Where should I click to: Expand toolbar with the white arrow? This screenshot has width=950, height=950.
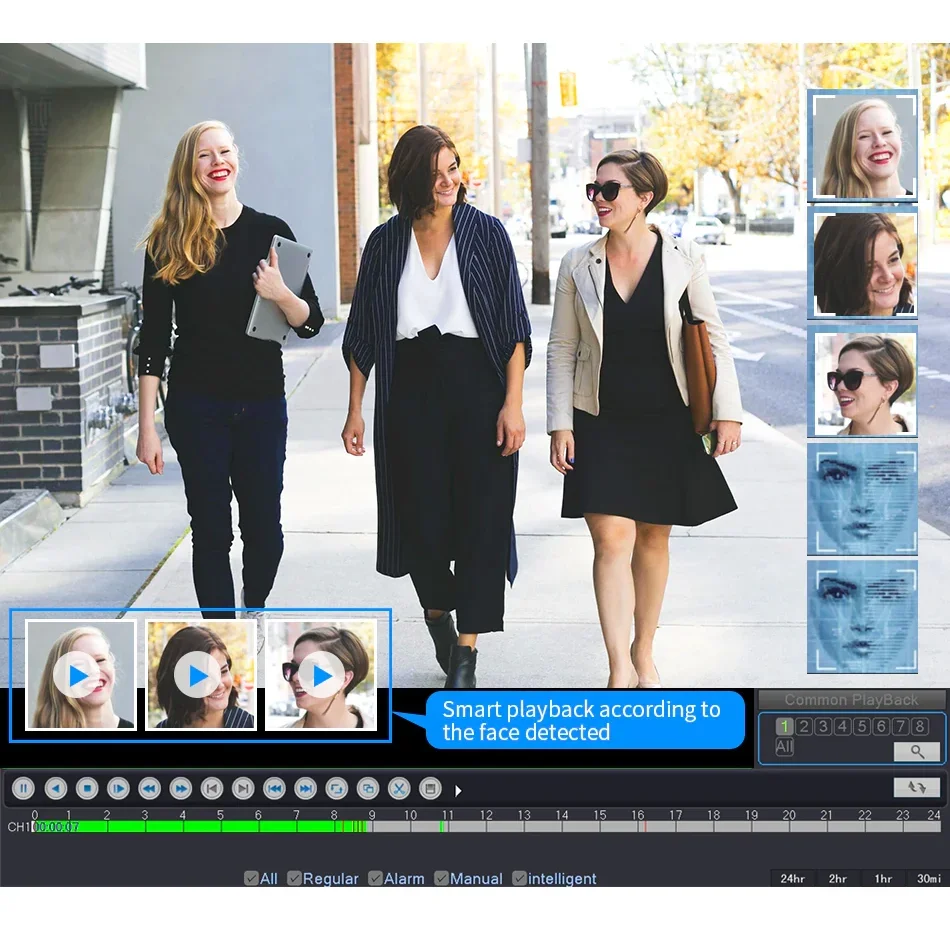(458, 790)
